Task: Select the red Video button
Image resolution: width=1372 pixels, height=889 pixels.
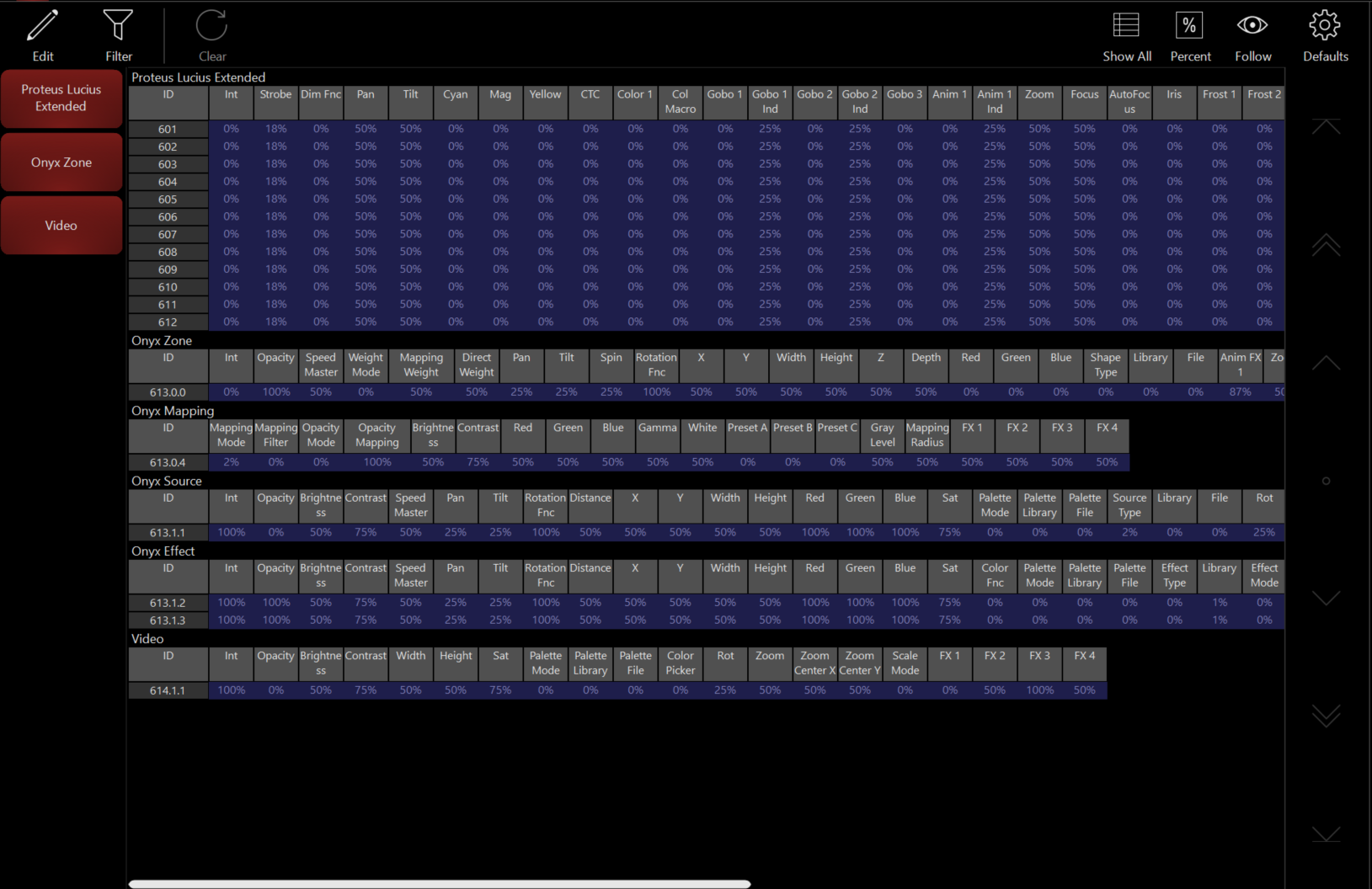Action: [61, 226]
